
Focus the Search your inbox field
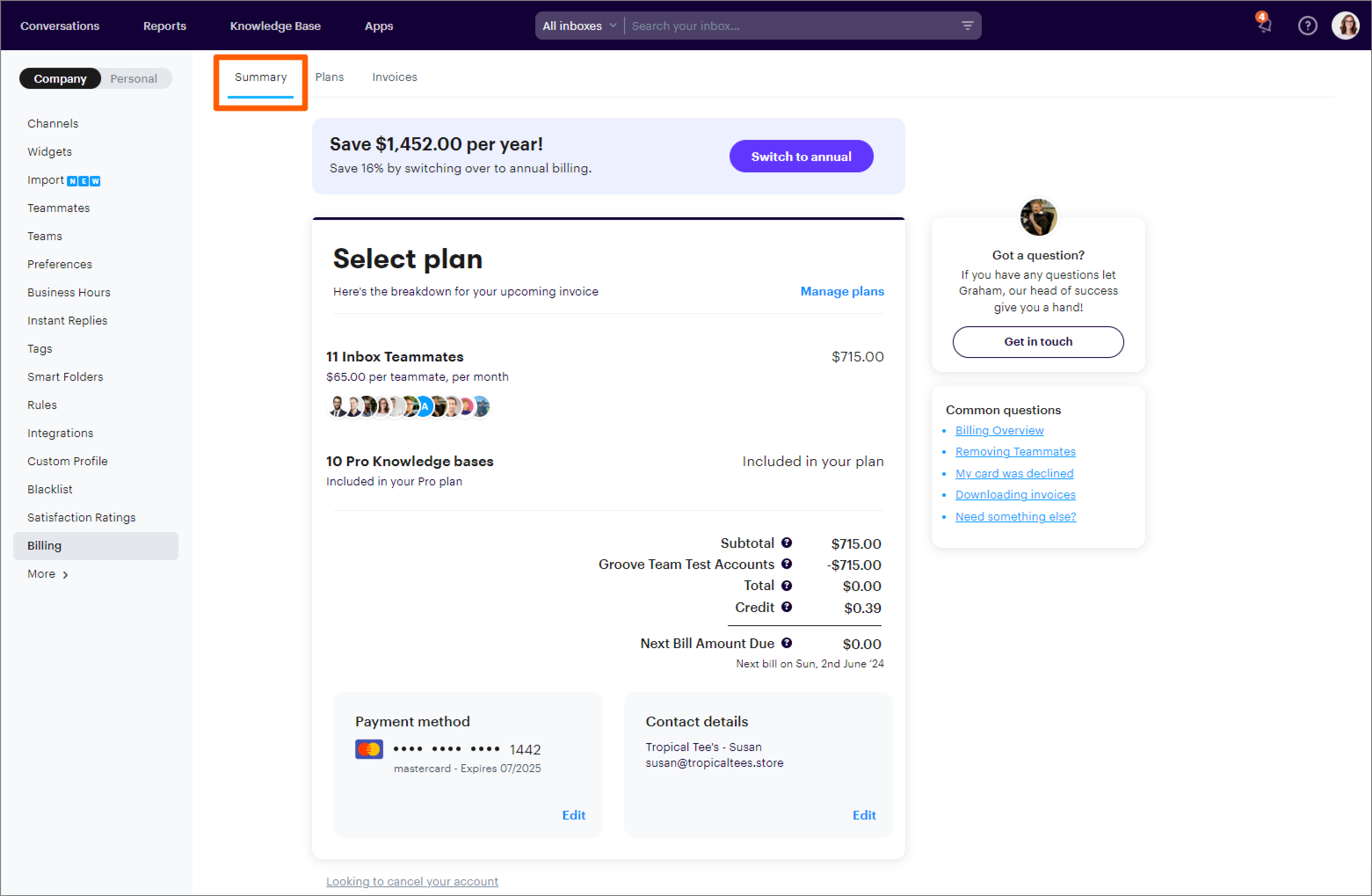pyautogui.click(x=791, y=25)
